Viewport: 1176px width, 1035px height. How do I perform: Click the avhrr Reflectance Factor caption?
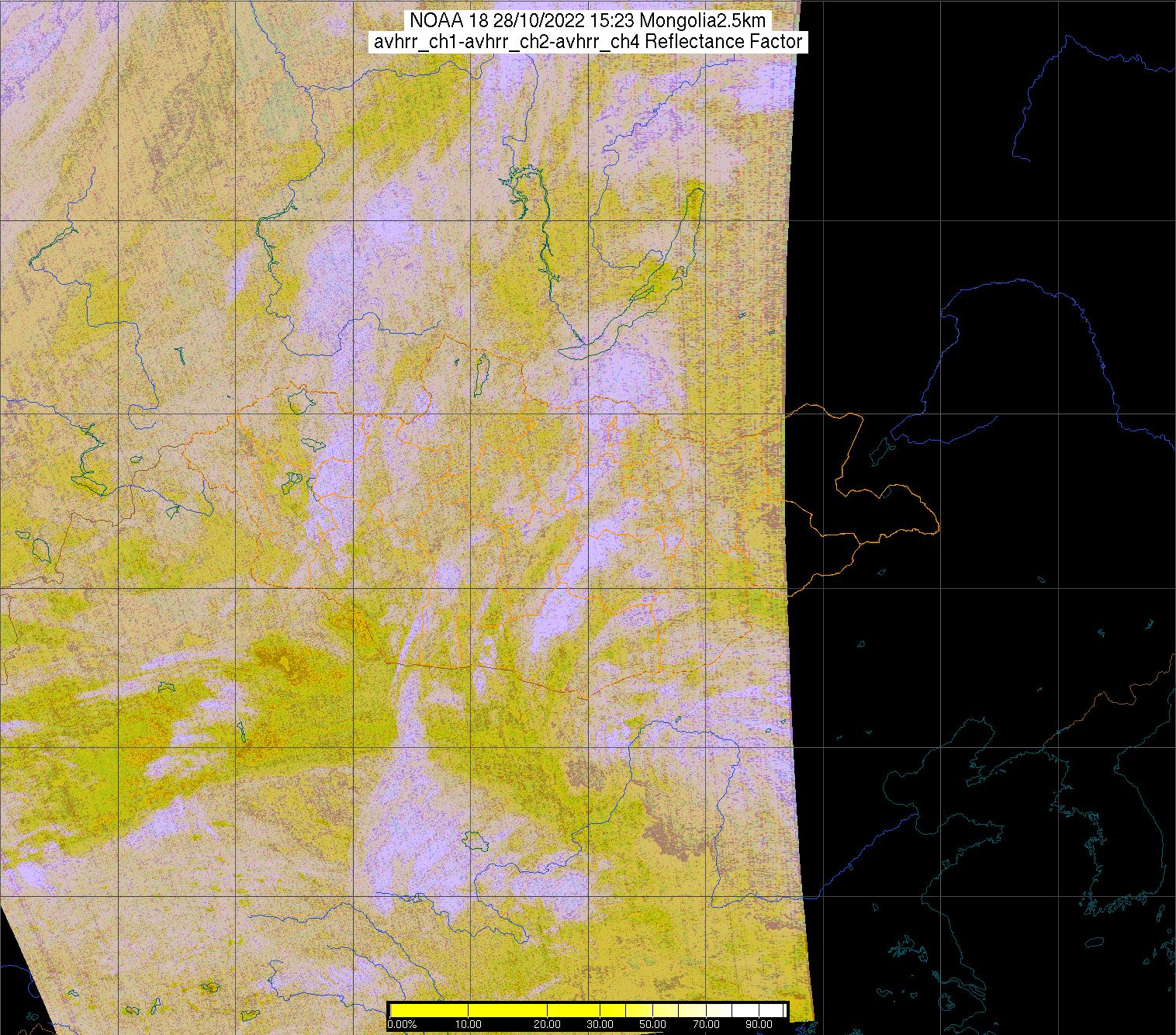point(587,42)
